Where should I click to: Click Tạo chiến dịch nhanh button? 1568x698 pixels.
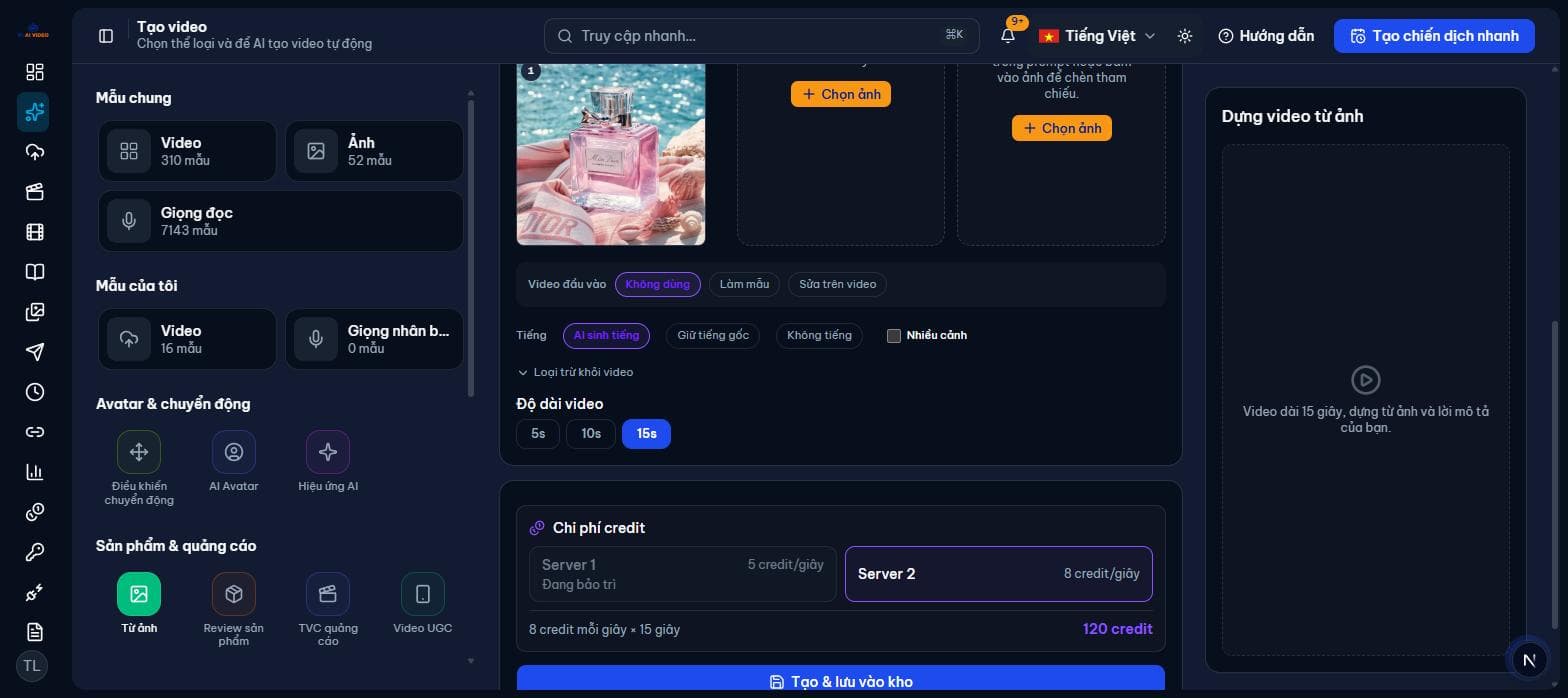point(1434,36)
